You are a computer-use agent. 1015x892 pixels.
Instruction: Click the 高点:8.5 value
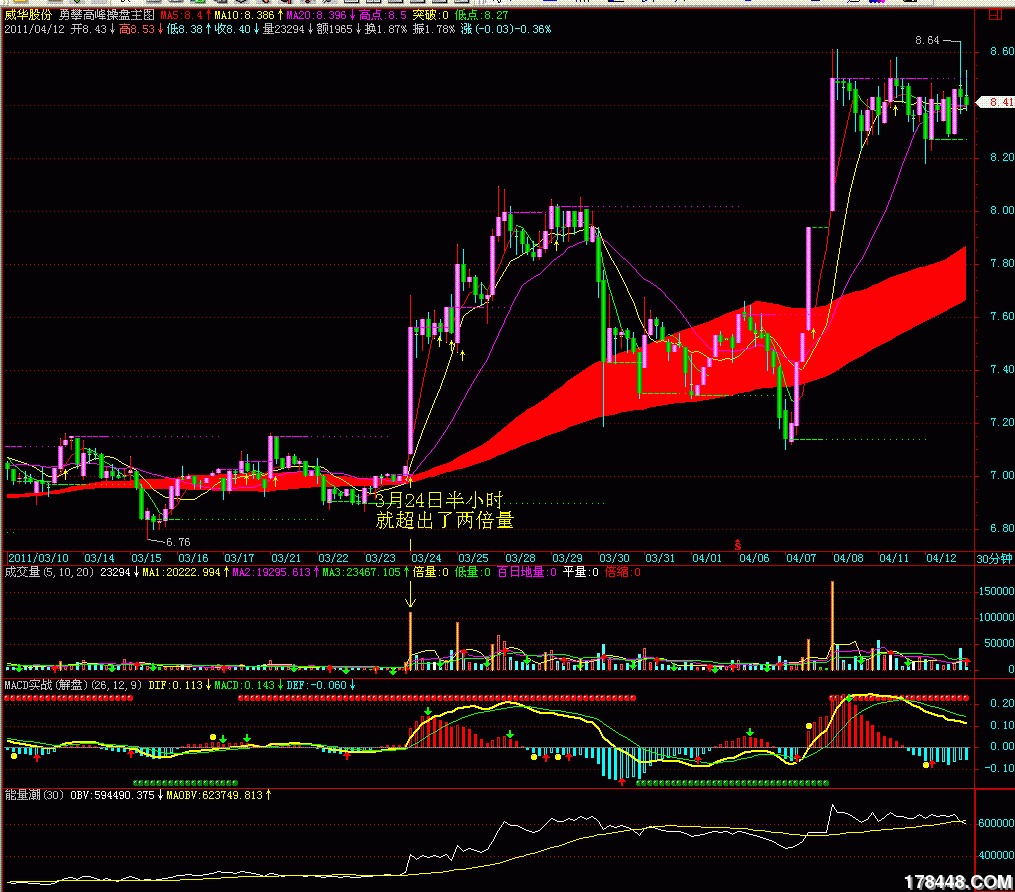[x=383, y=15]
